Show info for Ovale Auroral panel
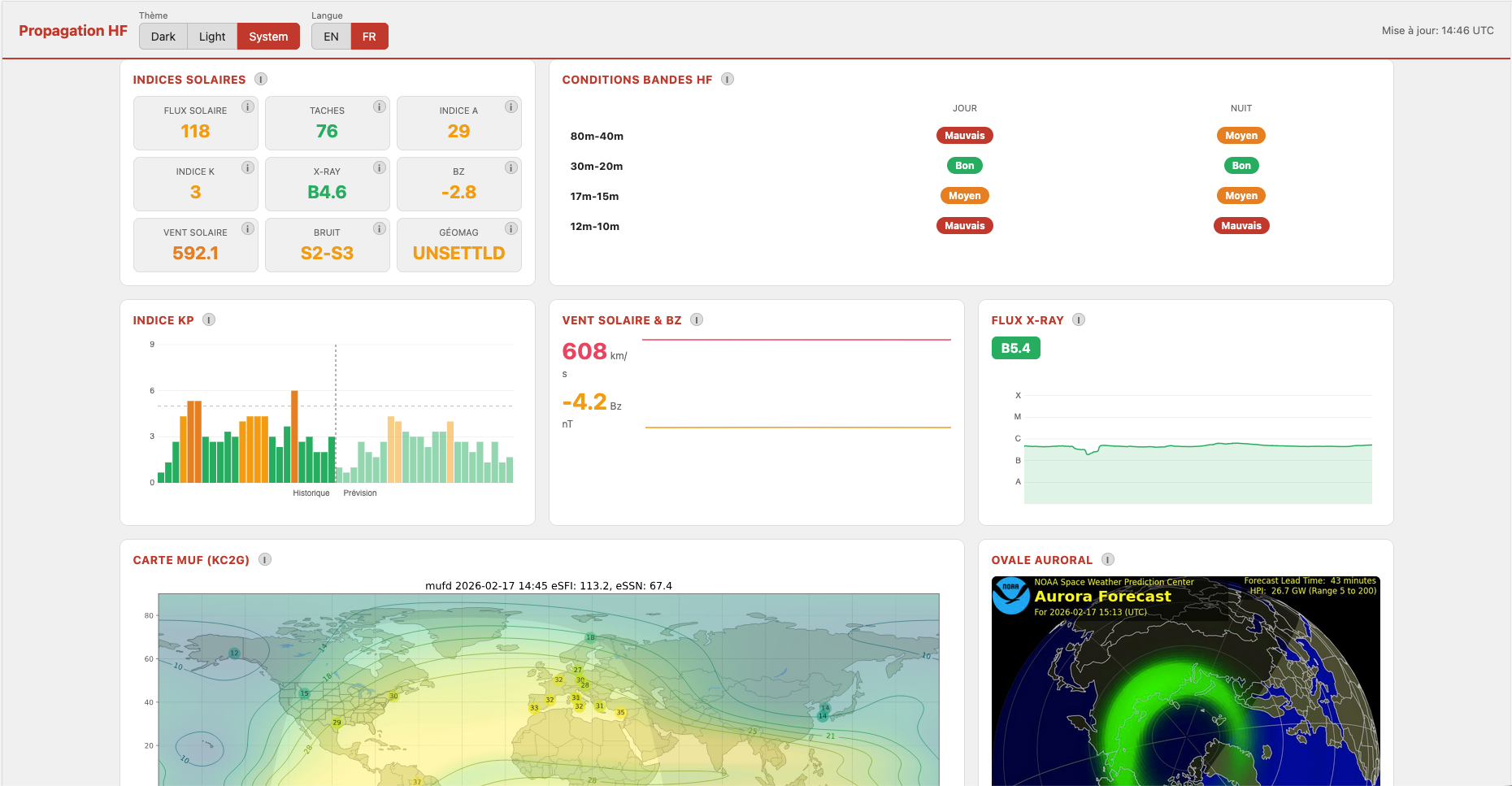The height and width of the screenshot is (786, 1512). pyautogui.click(x=1108, y=559)
